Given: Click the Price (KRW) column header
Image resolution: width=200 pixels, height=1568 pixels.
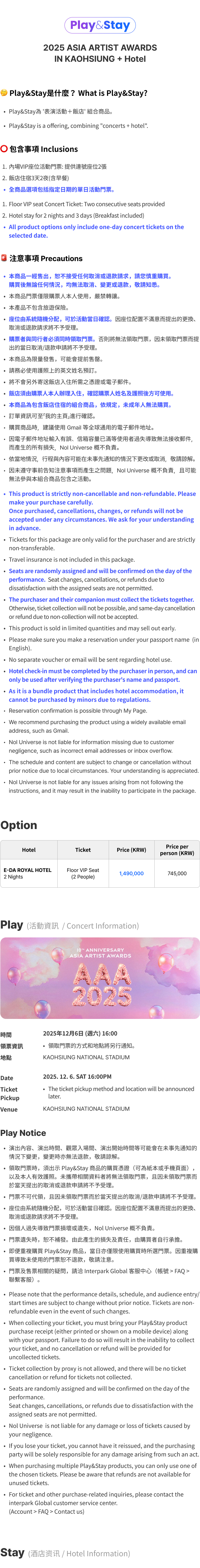Looking at the screenshot, I should (x=131, y=850).
